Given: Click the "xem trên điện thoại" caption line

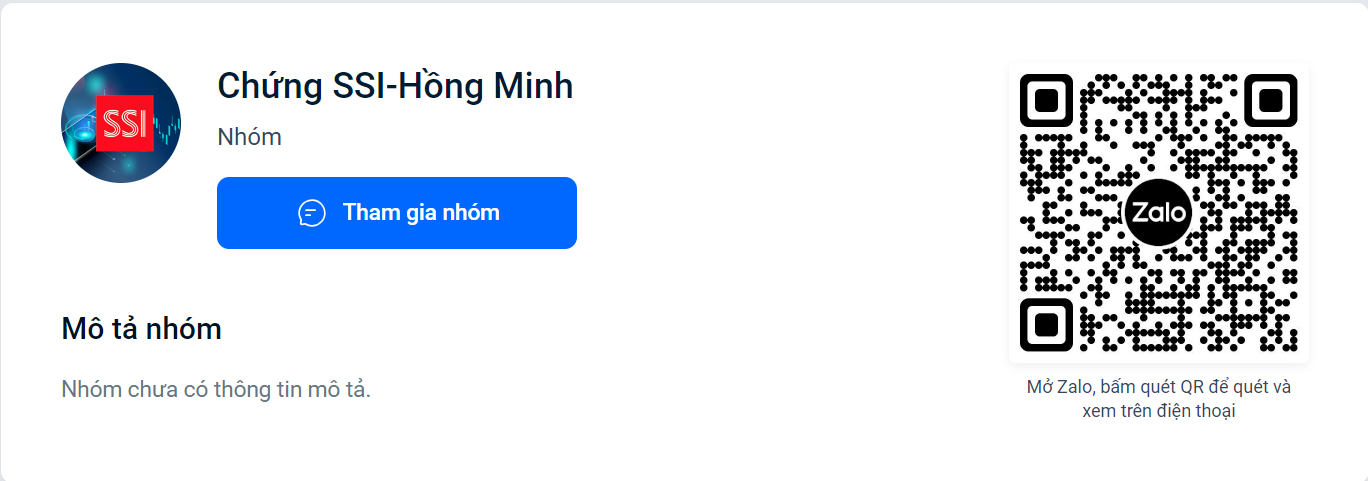Looking at the screenshot, I should pyautogui.click(x=1158, y=411).
